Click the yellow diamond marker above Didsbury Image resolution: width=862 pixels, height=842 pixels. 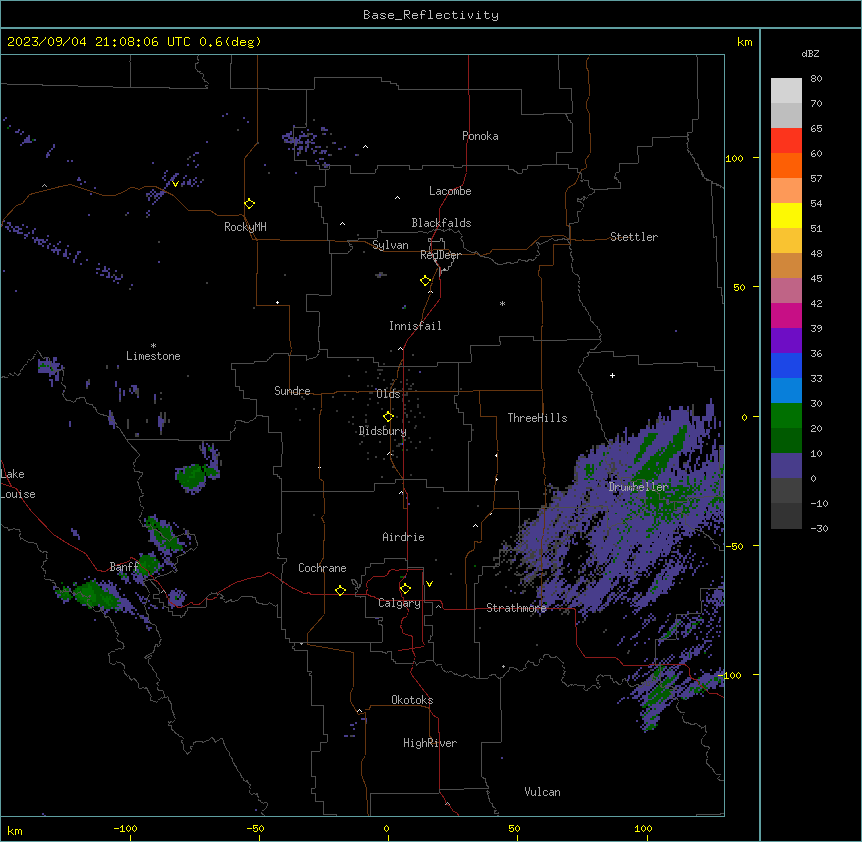[x=388, y=417]
